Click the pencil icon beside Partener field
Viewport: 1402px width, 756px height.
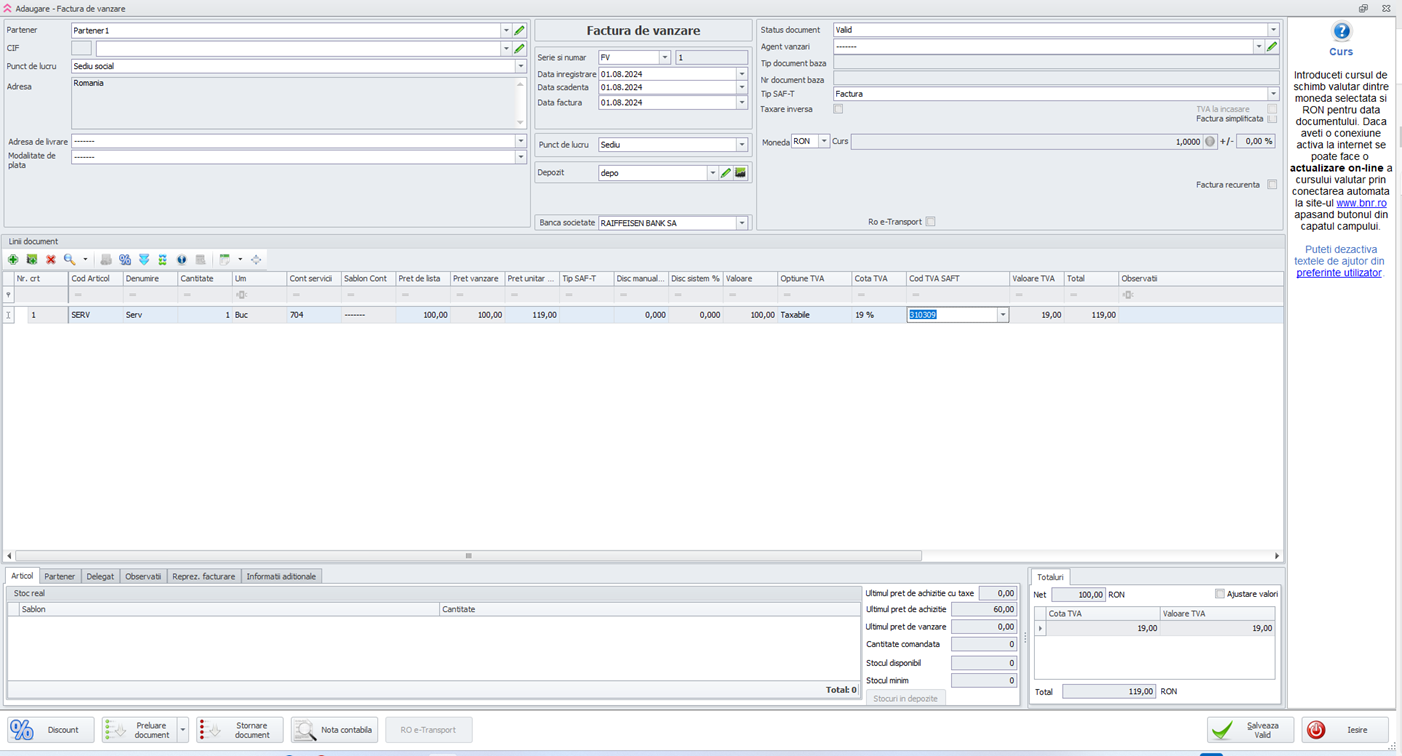point(519,31)
